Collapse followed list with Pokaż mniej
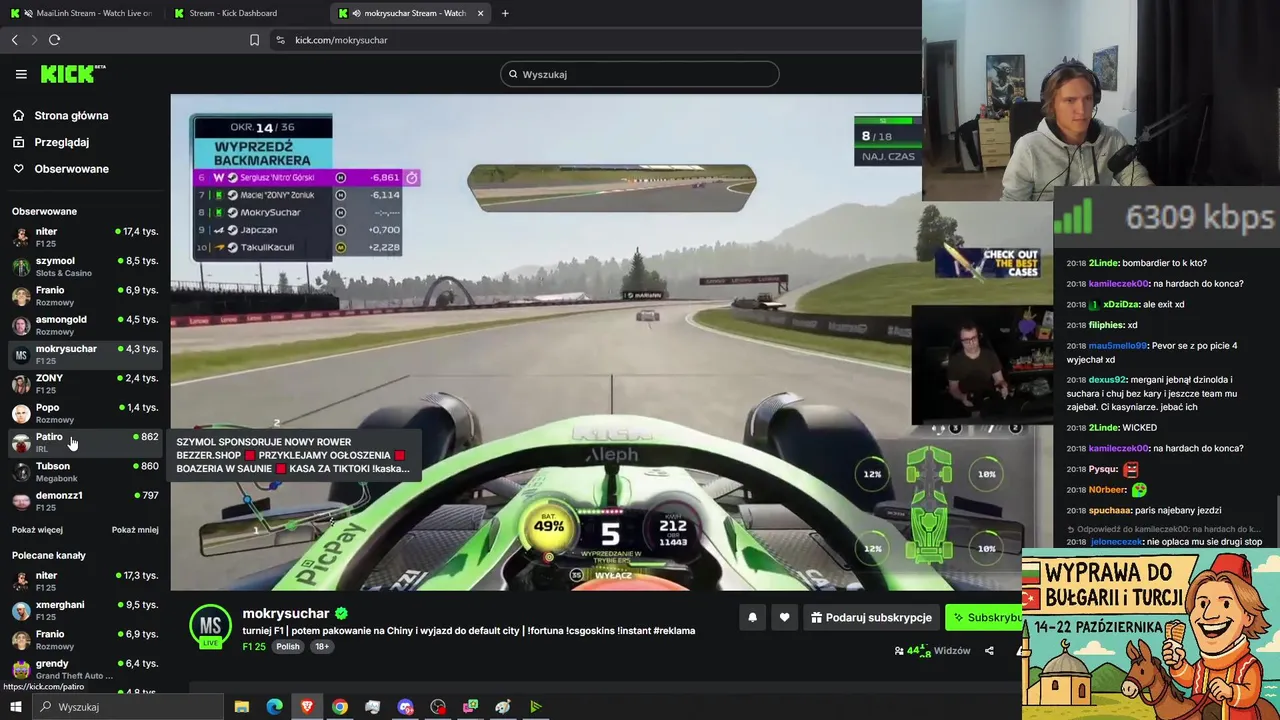 click(x=135, y=530)
